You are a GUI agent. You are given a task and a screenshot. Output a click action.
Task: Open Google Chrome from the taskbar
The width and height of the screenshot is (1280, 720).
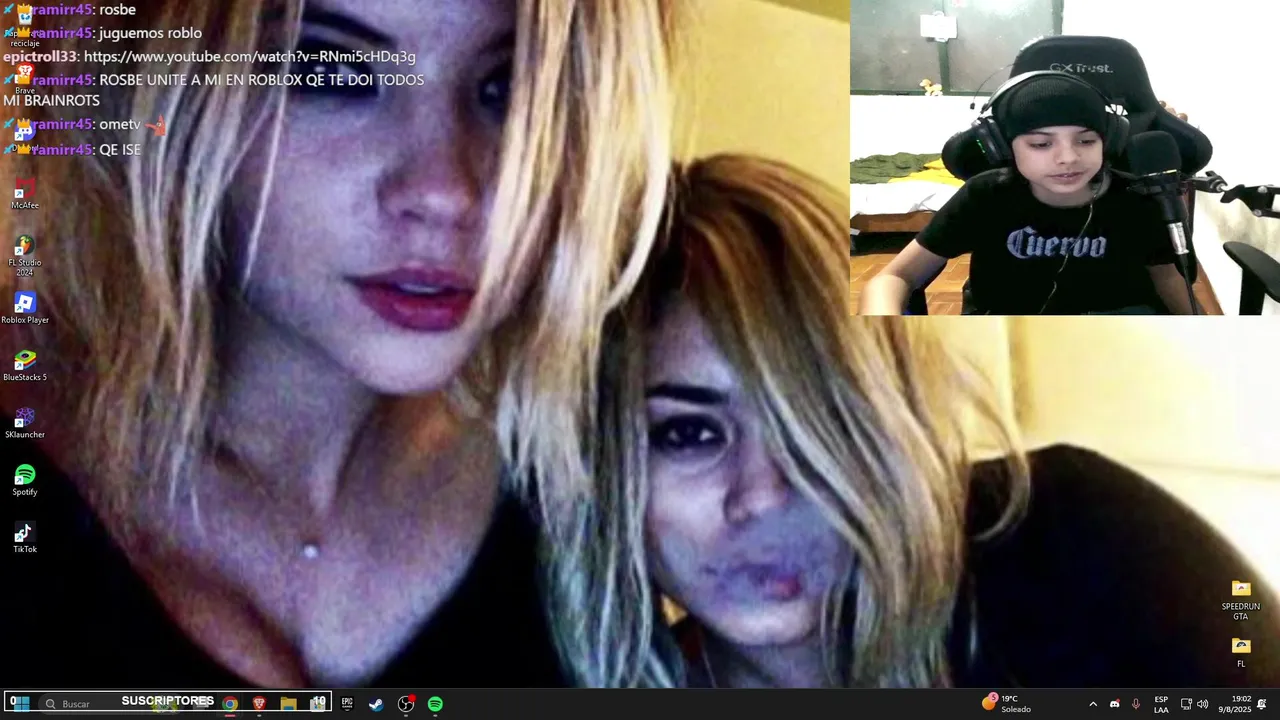(x=230, y=704)
